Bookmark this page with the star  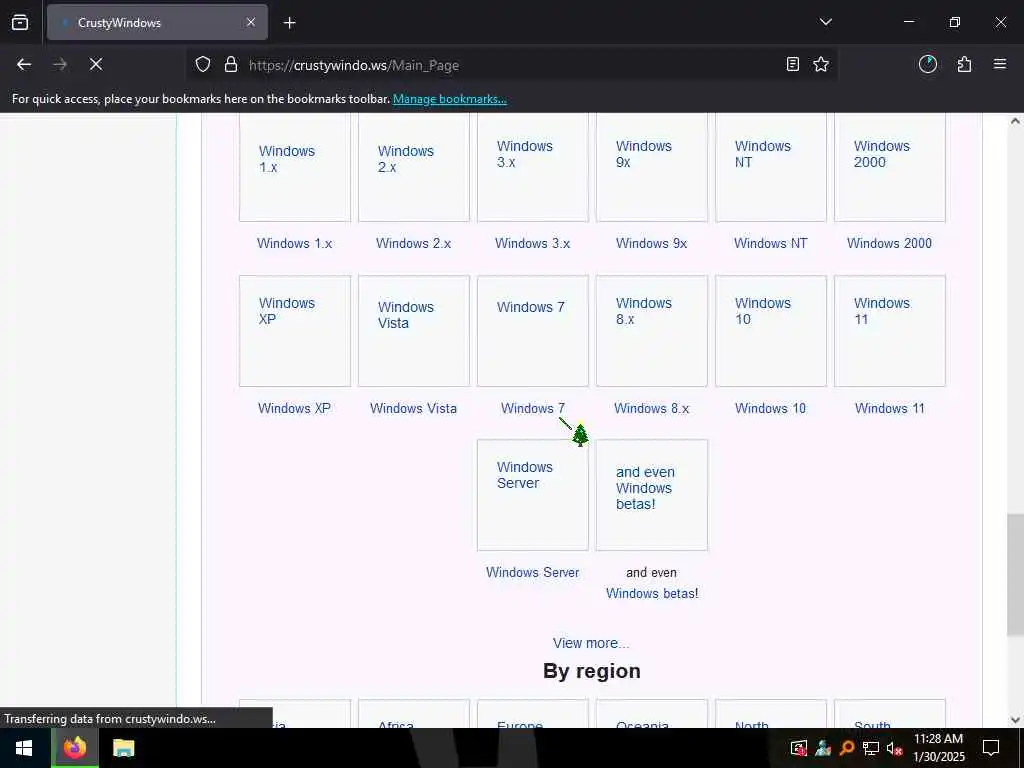821,65
